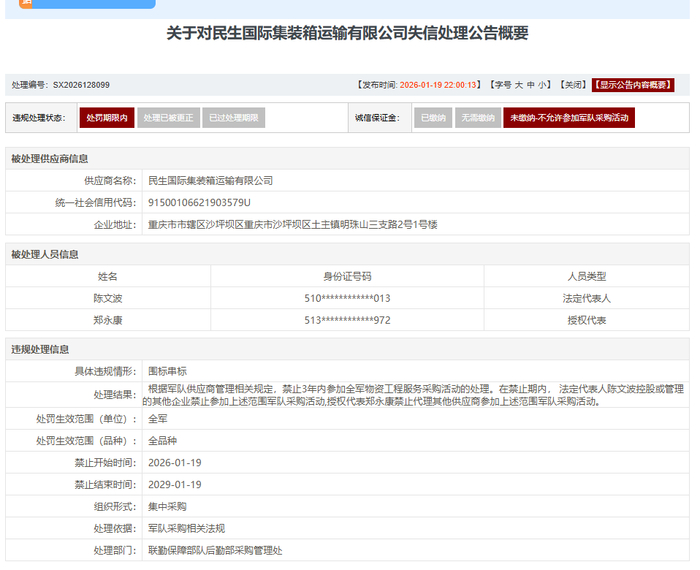Click the announcement title heading
The width and height of the screenshot is (700, 570).
tap(347, 33)
